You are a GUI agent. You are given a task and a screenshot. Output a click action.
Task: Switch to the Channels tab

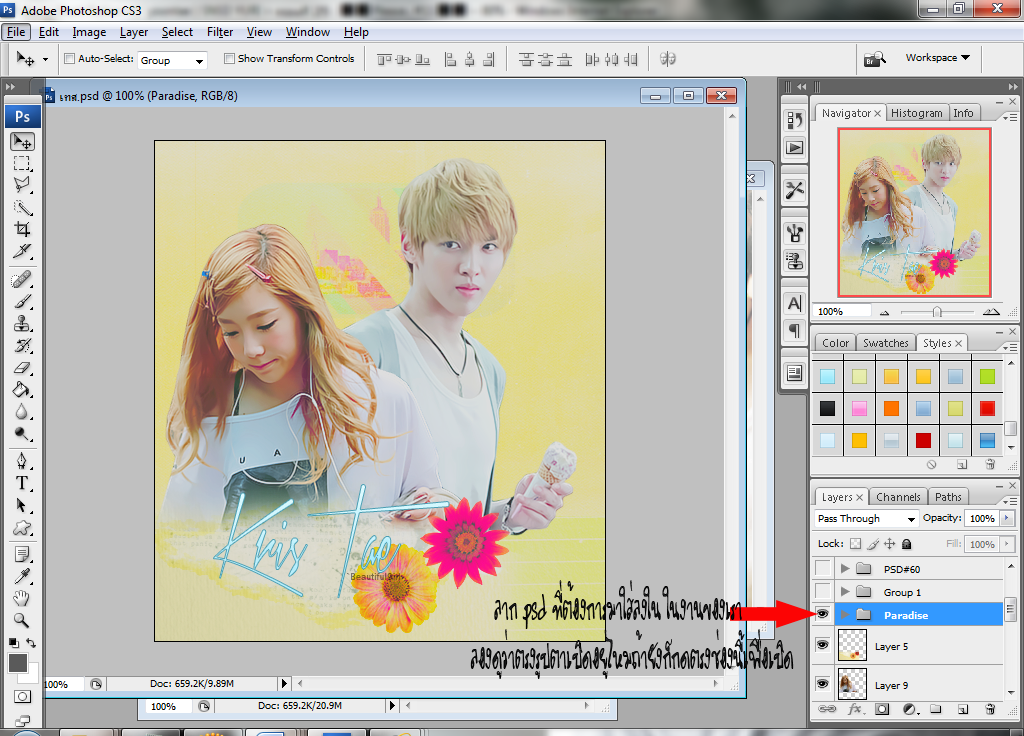pyautogui.click(x=898, y=497)
